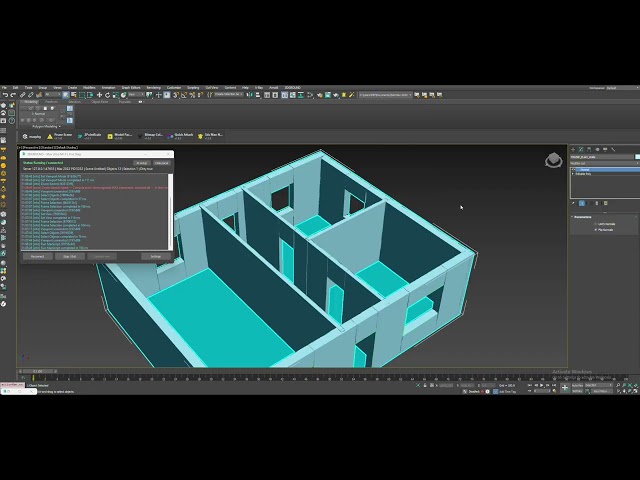Open the 3DGROUND menu
This screenshot has width=640, height=480.
[x=292, y=87]
